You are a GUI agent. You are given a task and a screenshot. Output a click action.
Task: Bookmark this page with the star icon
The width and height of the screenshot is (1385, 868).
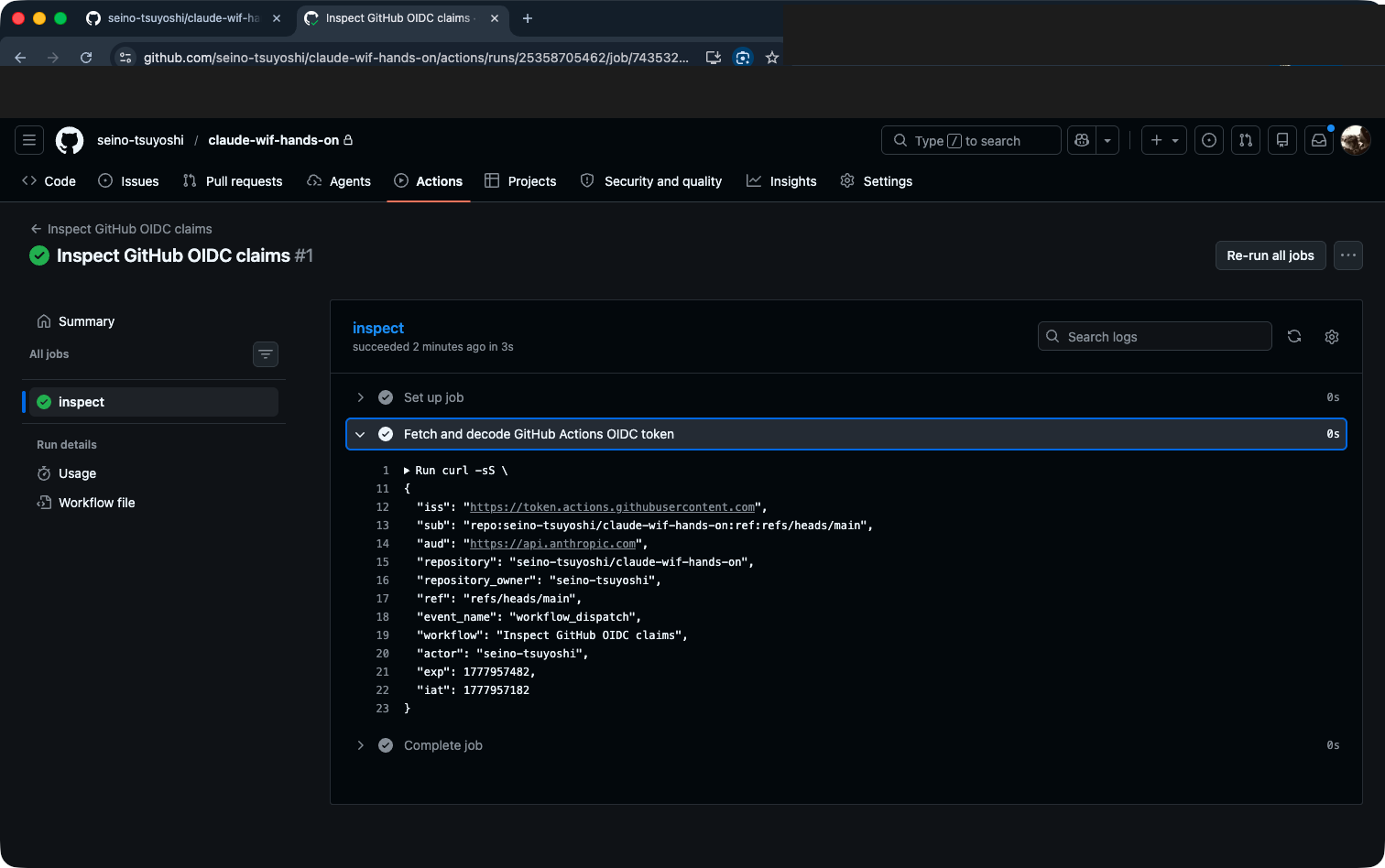772,58
